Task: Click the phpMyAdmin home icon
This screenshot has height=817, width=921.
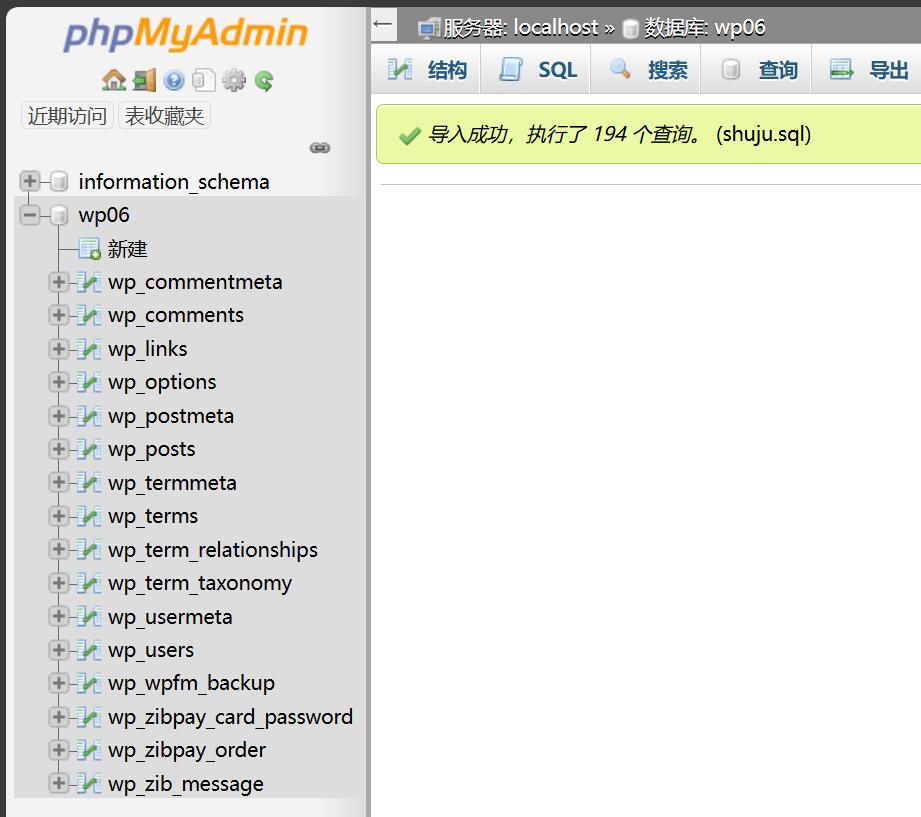Action: tap(113, 81)
